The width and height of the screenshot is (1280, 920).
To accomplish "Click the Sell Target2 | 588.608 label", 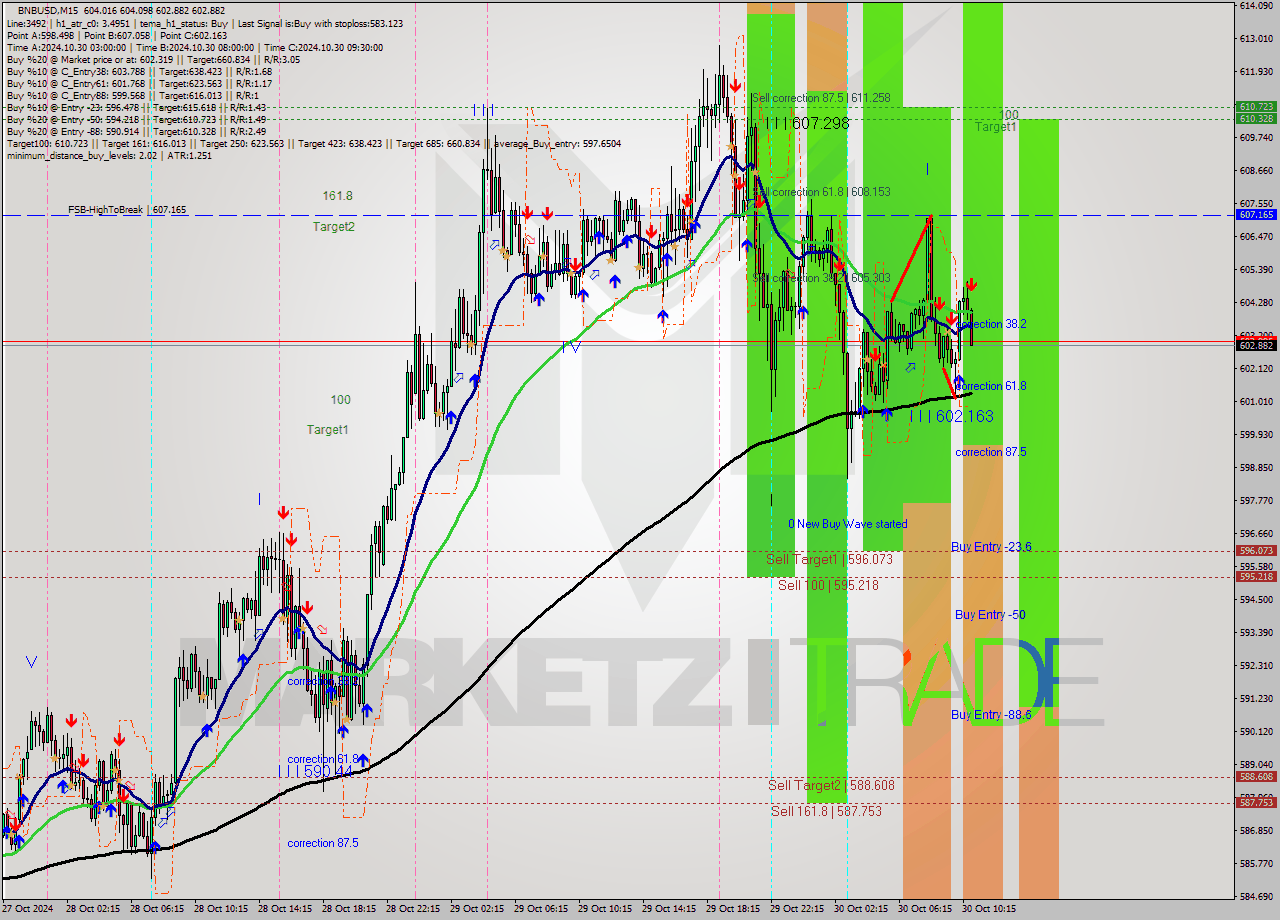I will (831, 785).
